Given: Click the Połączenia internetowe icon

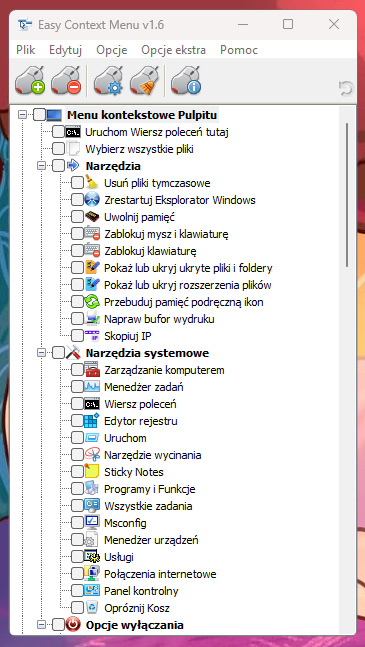Looking at the screenshot, I should 92,574.
